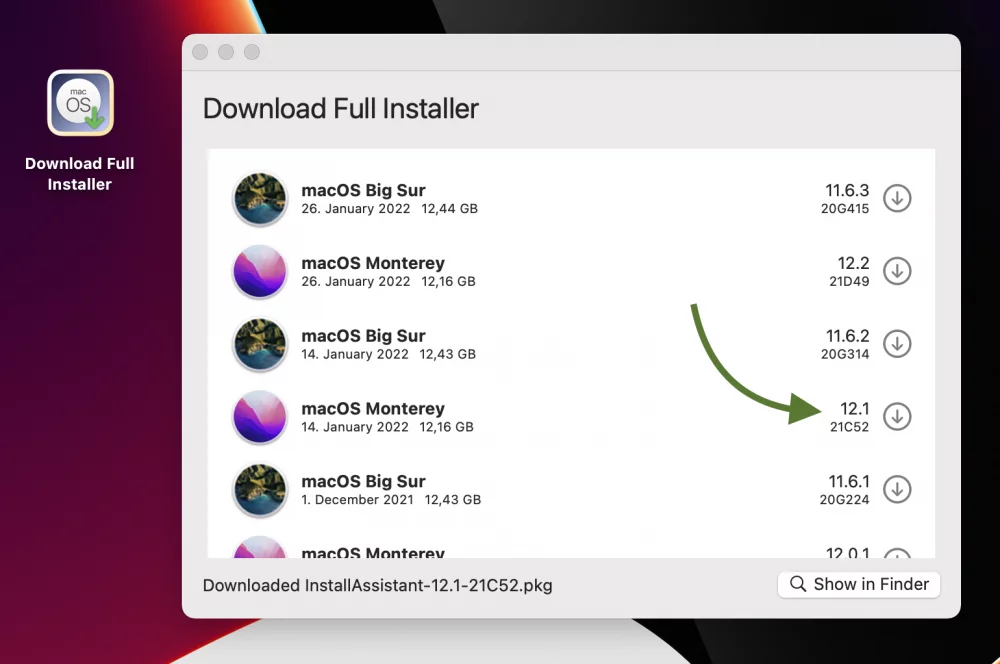
Task: Click the 12,16 GB size in the Monterey 12.1 row
Action: [446, 427]
